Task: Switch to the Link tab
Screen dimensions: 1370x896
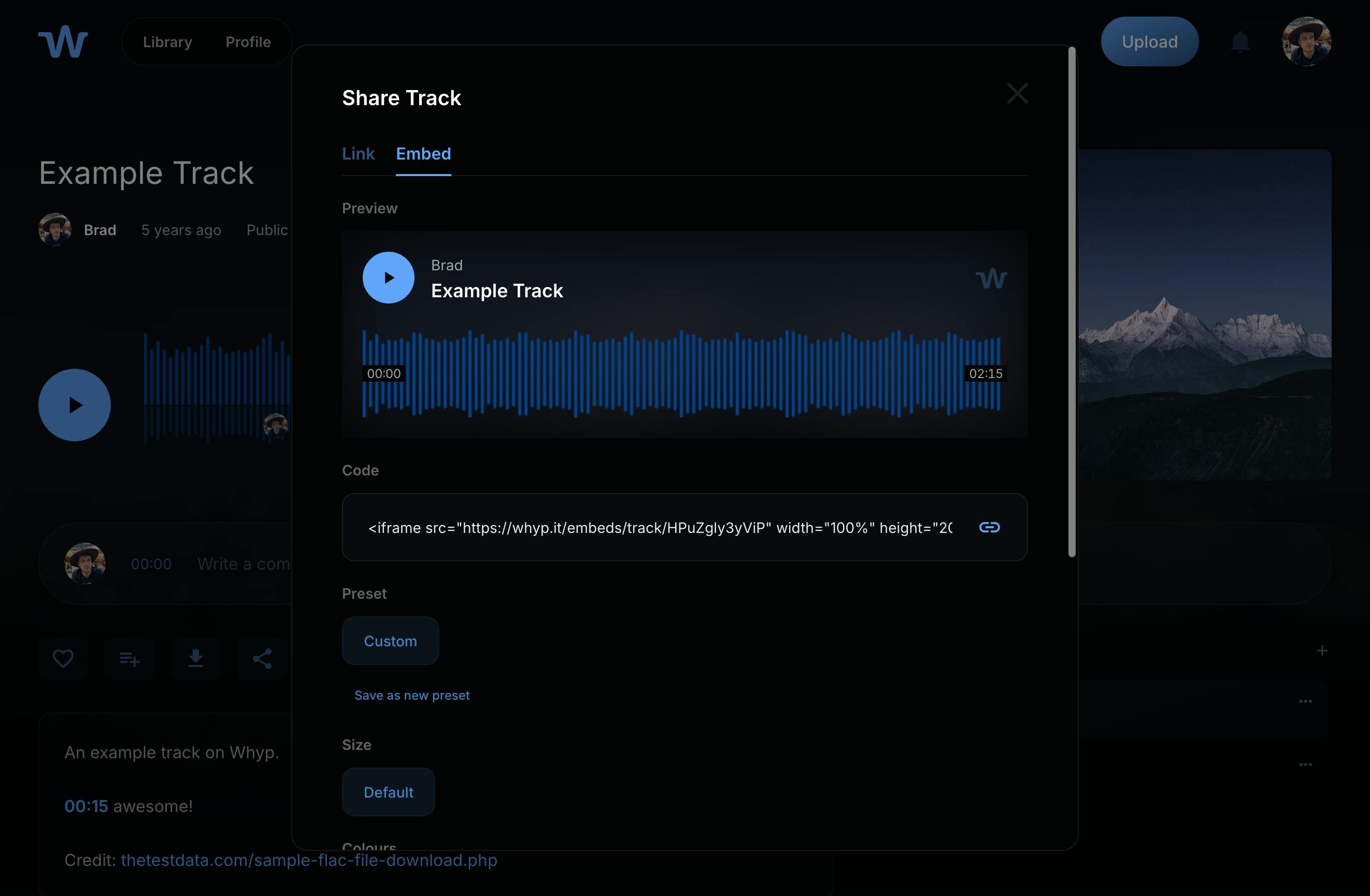Action: coord(358,154)
